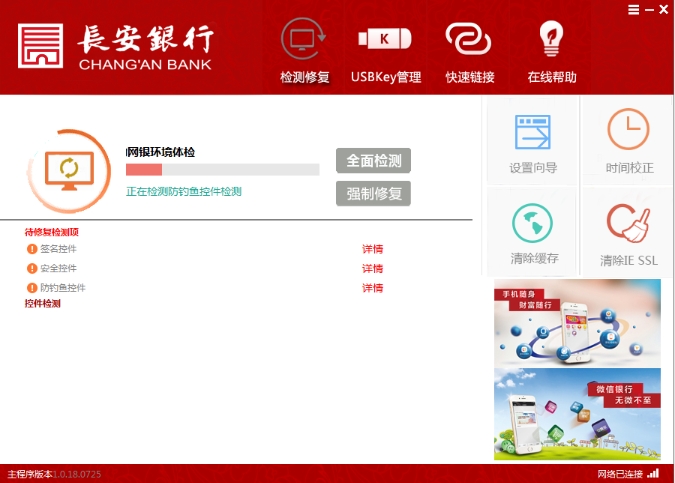Click the 网络已连接 status text
This screenshot has width=675, height=483.
pos(620,474)
